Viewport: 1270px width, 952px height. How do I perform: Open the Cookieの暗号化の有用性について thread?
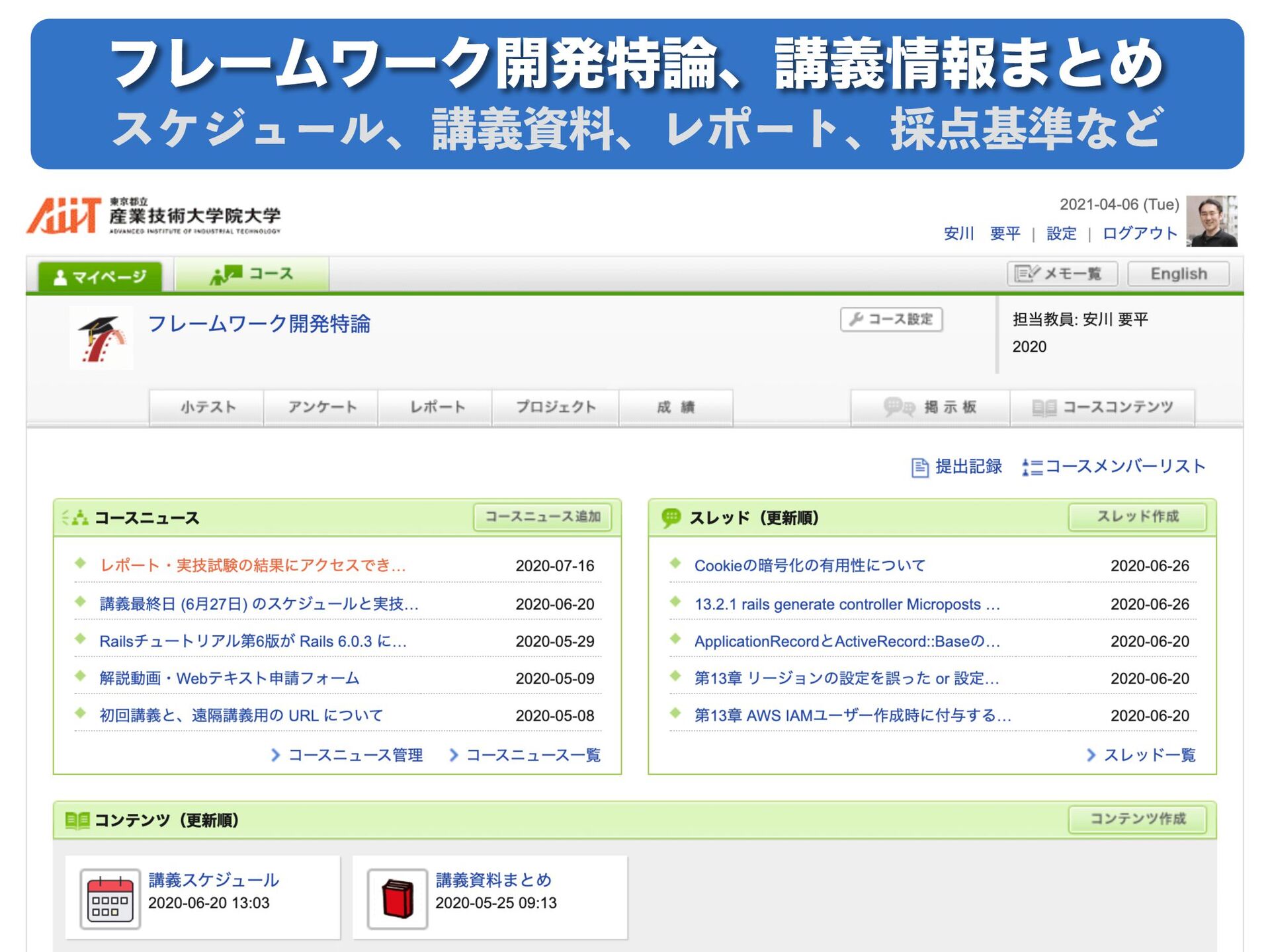pyautogui.click(x=810, y=566)
